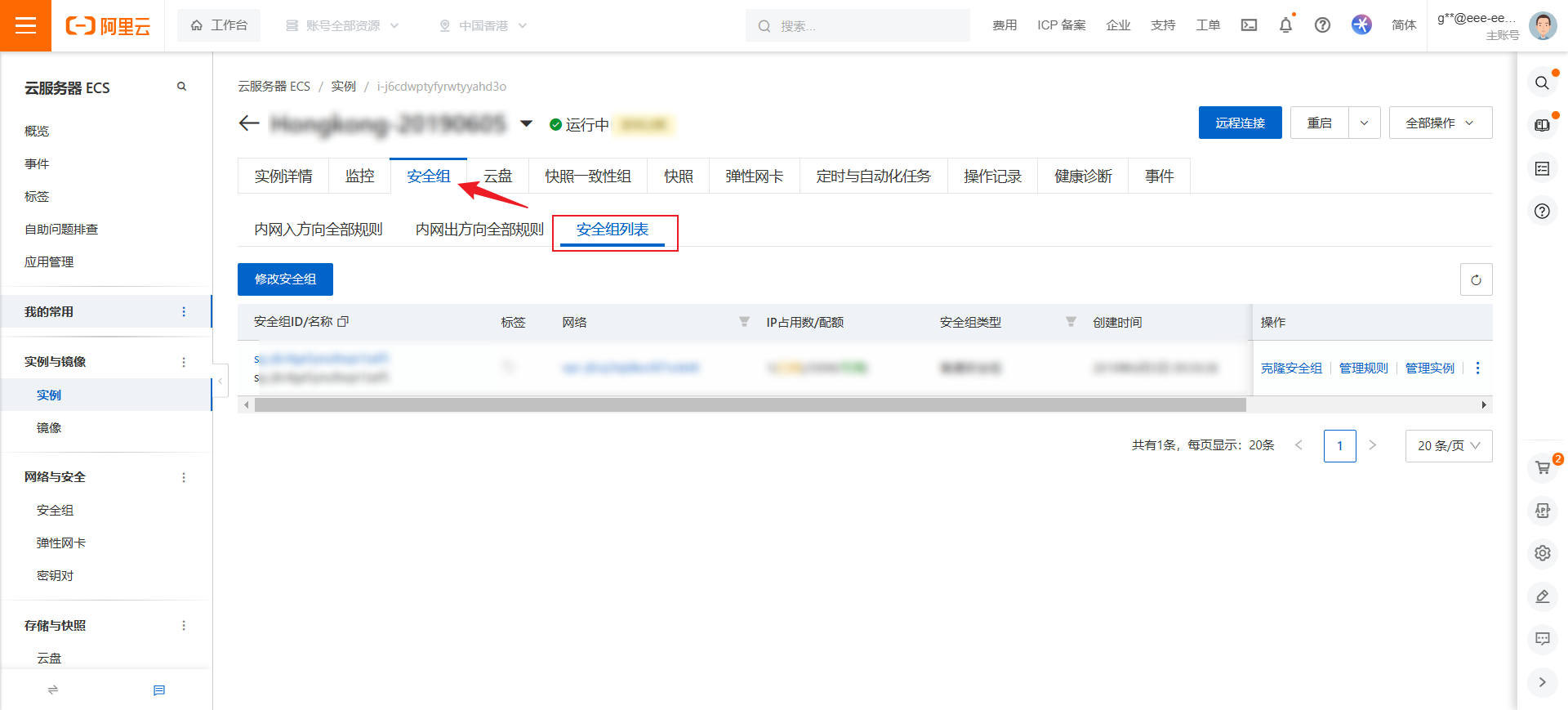Open Cloud Shell terminal icon
The width and height of the screenshot is (1568, 710).
point(1249,25)
